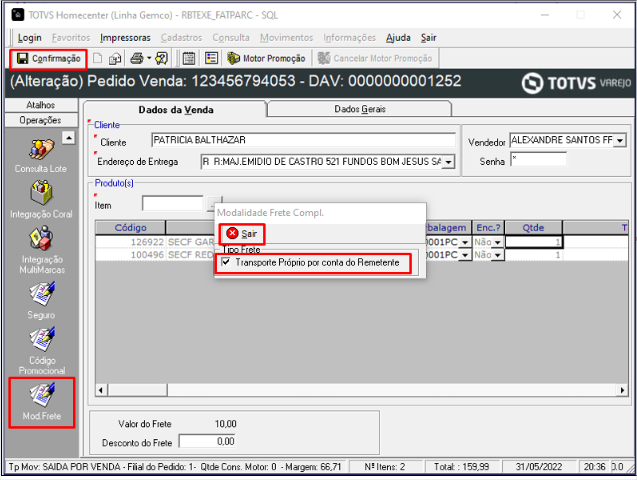Open the Código Promocional shortcut

(41, 351)
